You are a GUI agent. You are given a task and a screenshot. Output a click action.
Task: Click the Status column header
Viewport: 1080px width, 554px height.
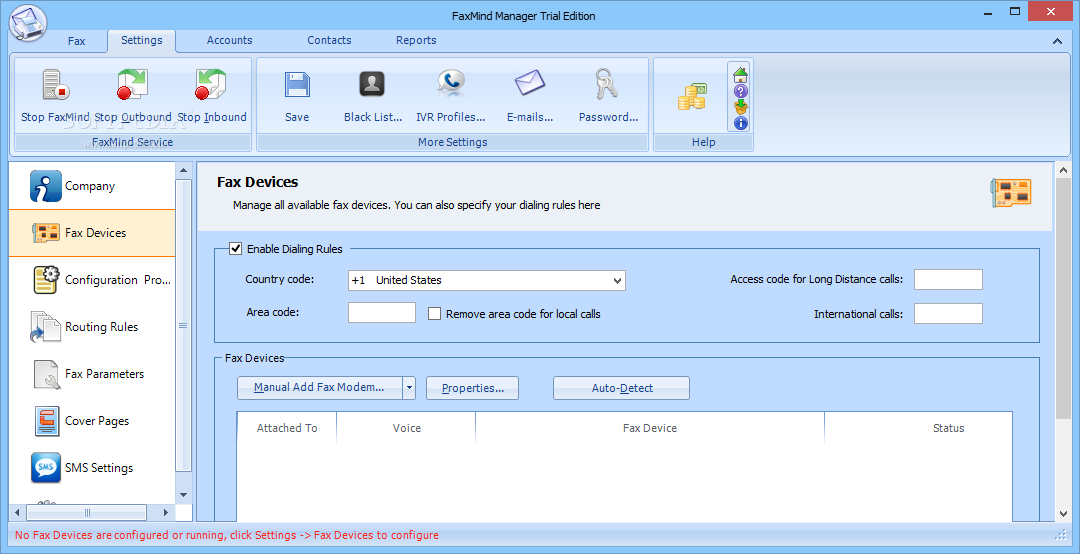919,428
